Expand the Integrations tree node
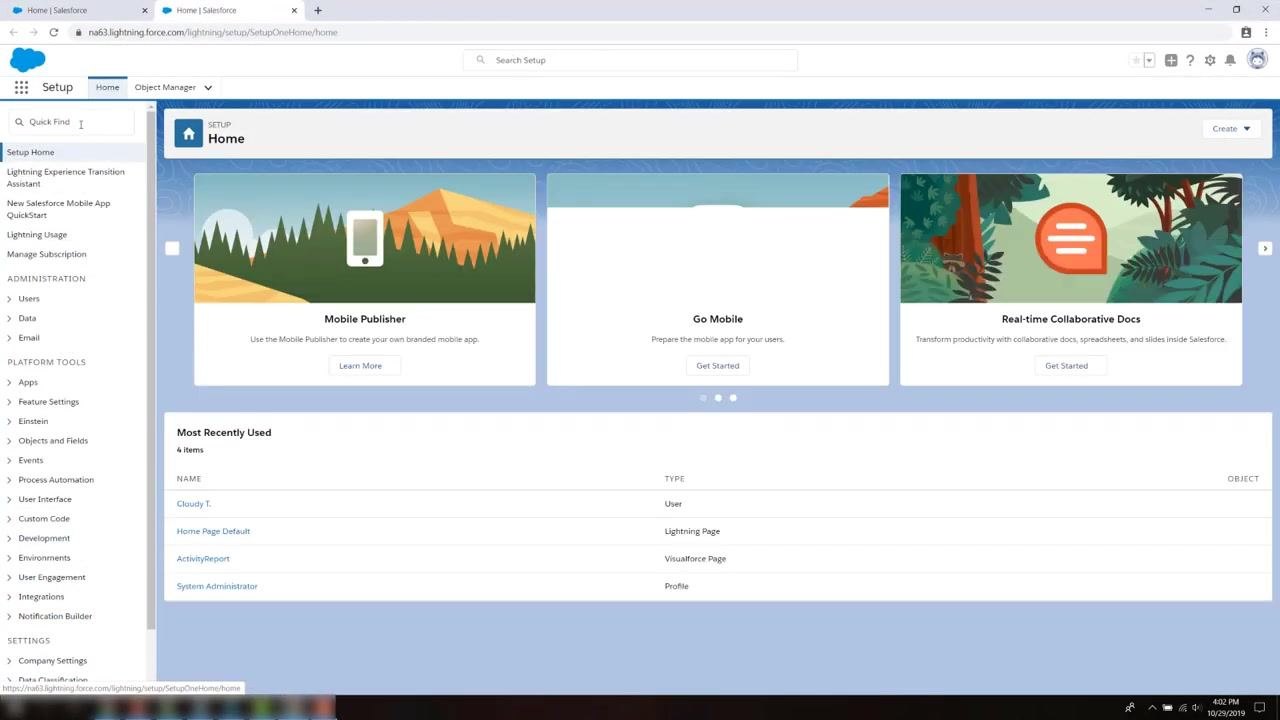 pos(9,597)
